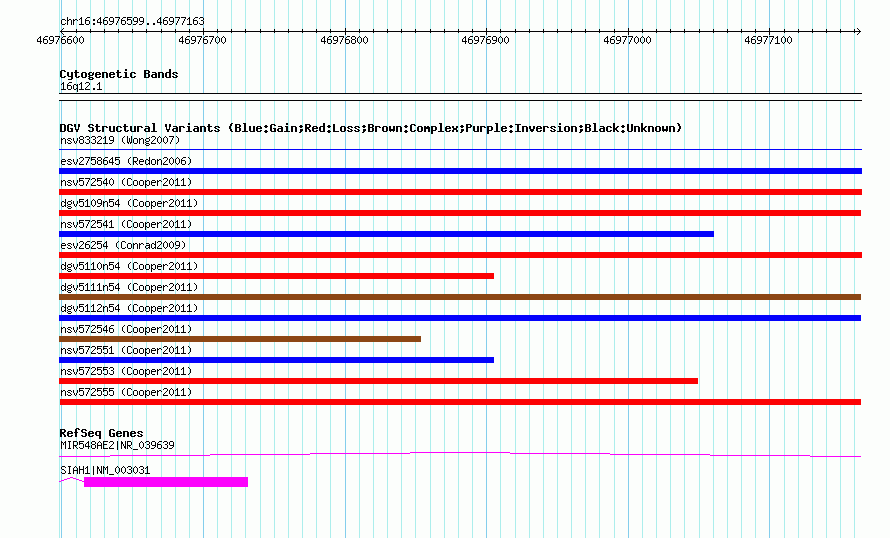Click the DGV Structural Variants track heading

(371, 128)
